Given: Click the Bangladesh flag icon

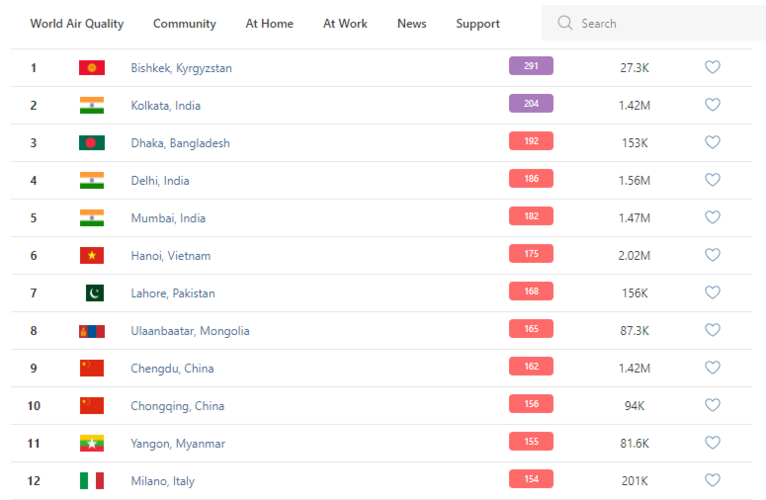Looking at the screenshot, I should 92,143.
